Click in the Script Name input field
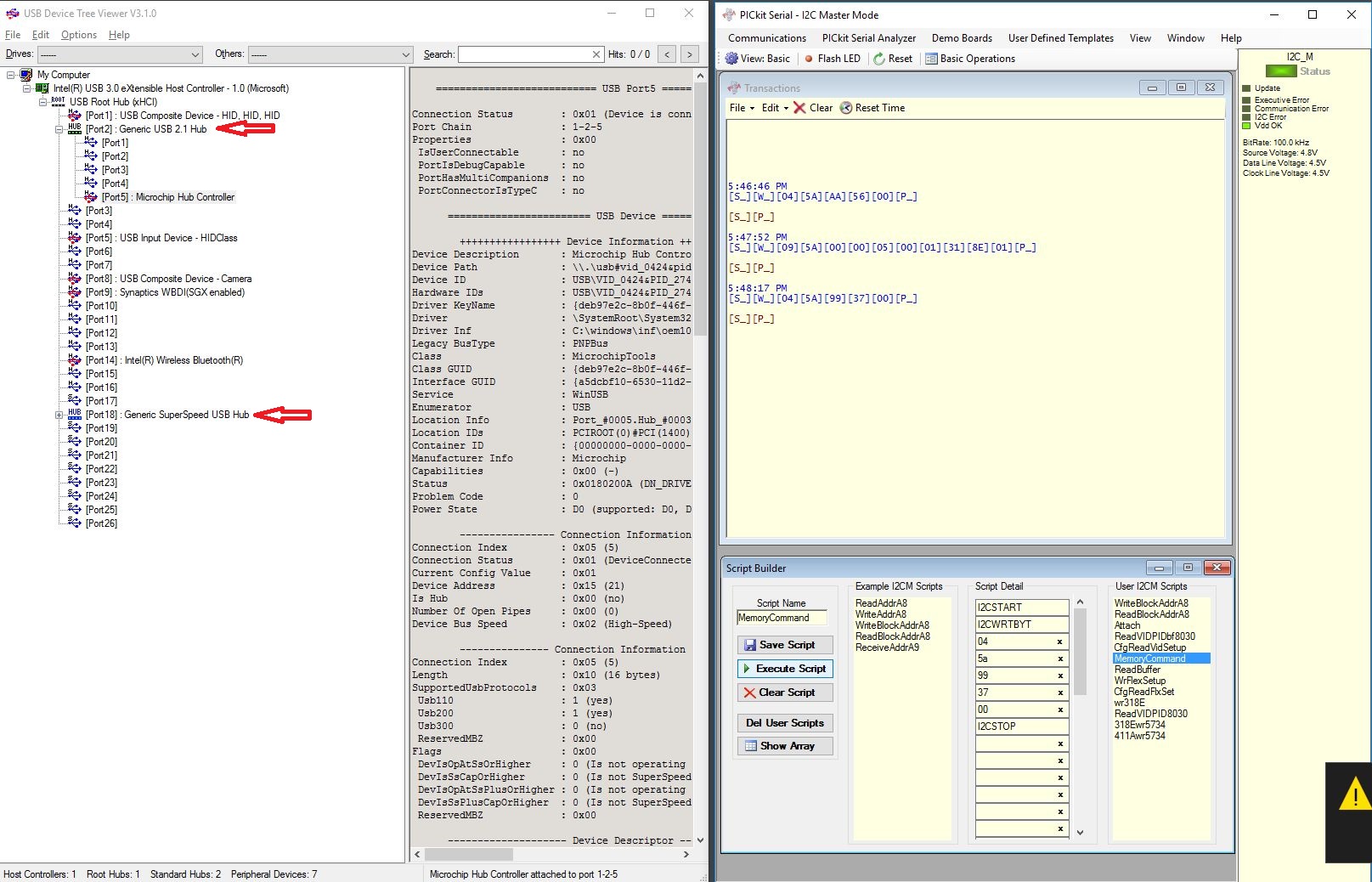The width and height of the screenshot is (1372, 882). pos(782,618)
